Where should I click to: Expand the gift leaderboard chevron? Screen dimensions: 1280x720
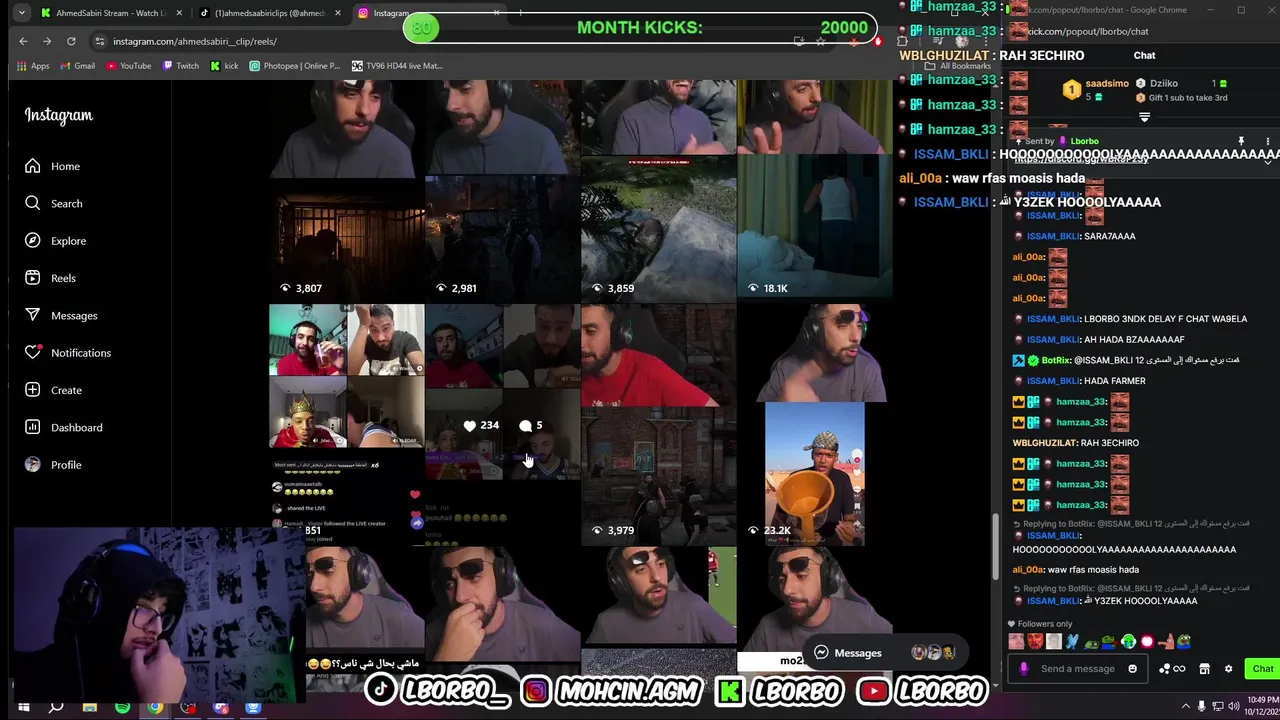coord(1144,117)
